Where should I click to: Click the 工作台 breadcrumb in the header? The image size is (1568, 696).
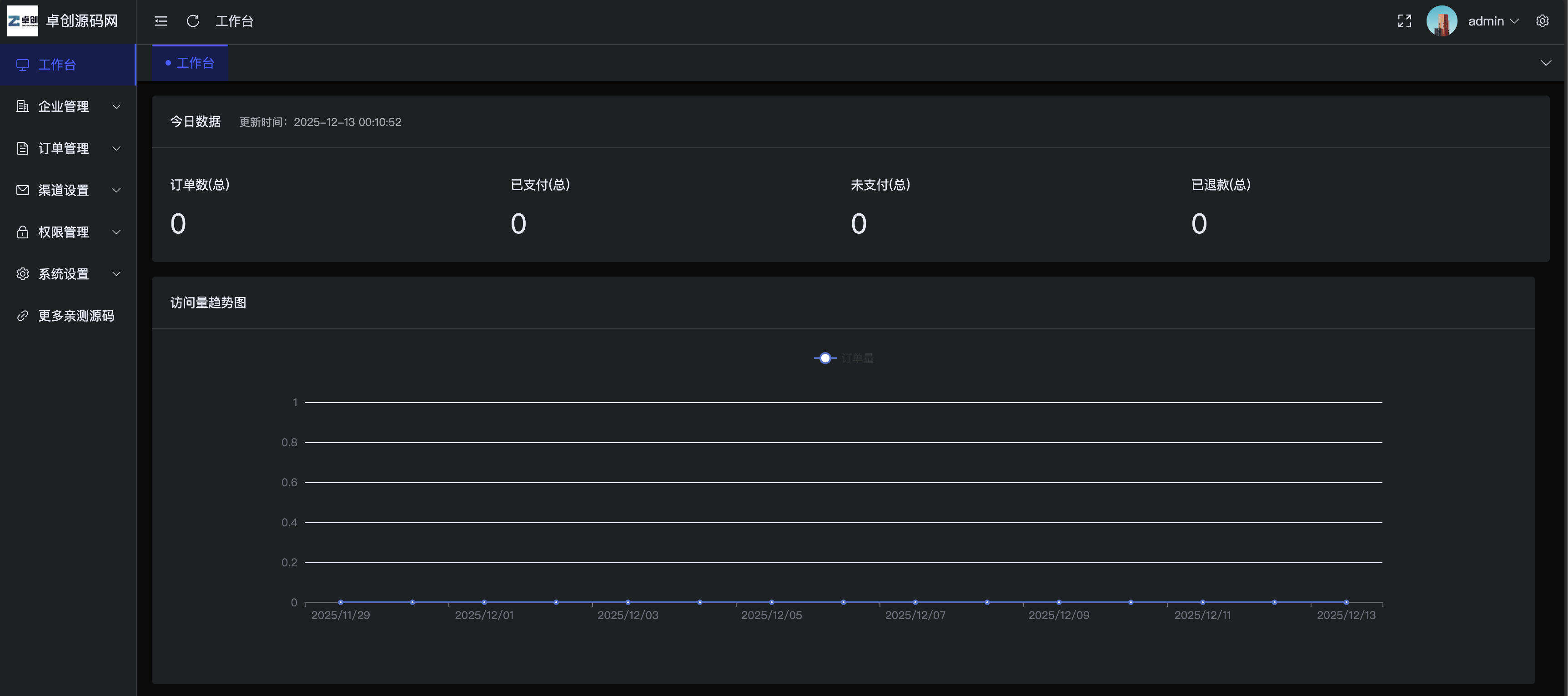234,21
